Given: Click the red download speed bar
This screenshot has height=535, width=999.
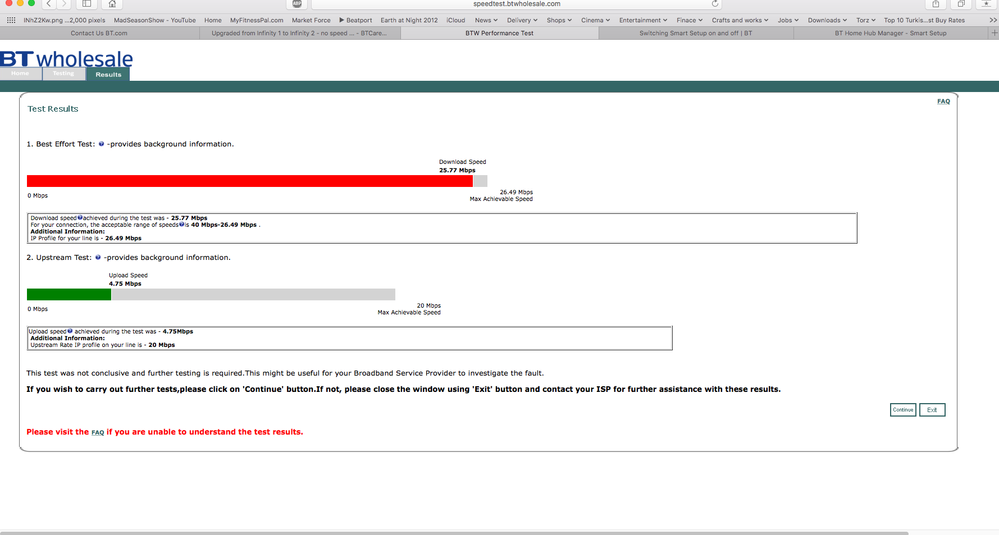Looking at the screenshot, I should point(250,181).
